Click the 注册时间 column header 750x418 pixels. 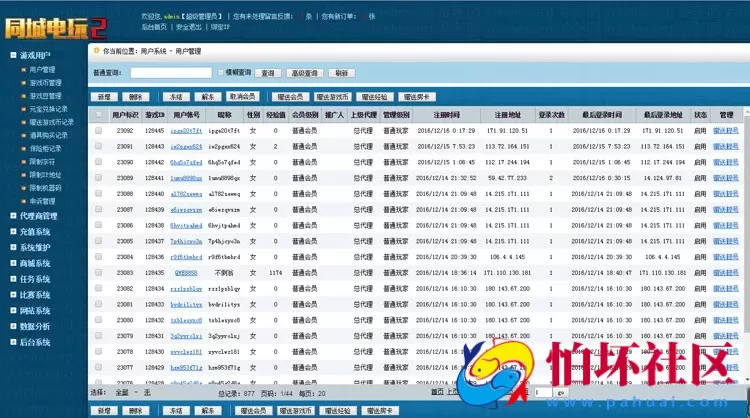446,115
